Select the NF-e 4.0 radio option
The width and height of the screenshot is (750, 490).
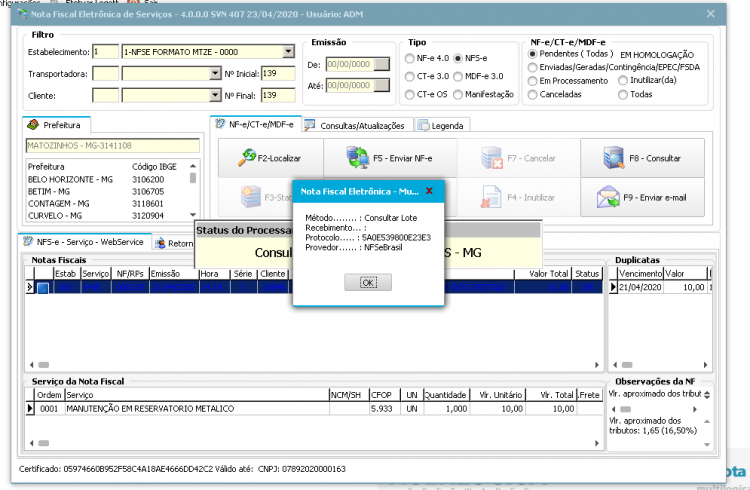coord(409,58)
